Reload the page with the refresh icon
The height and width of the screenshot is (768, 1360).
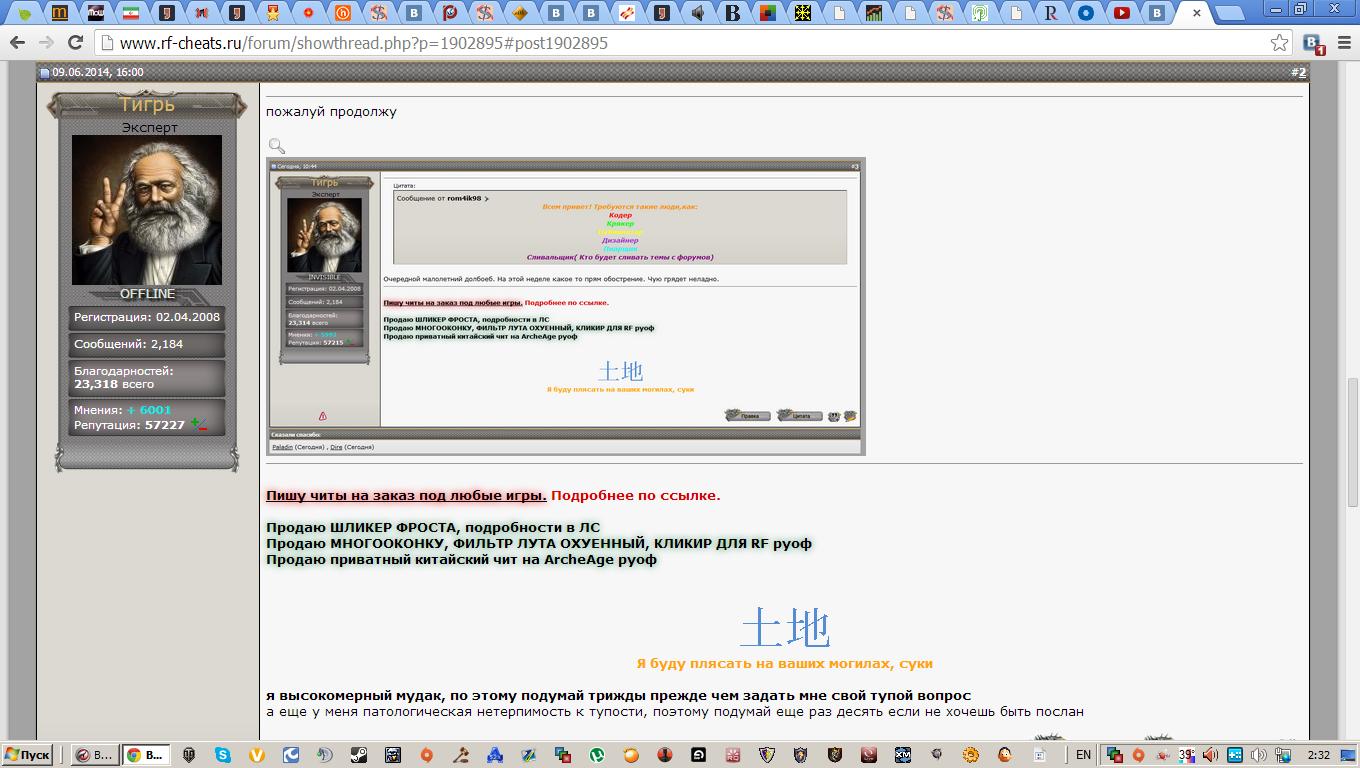[75, 43]
